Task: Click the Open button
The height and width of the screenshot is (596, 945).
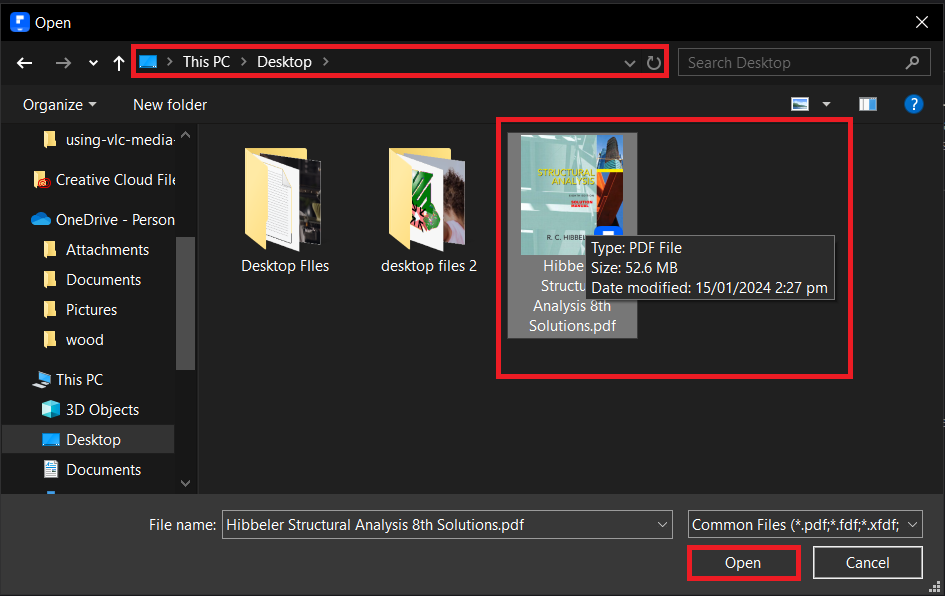Action: (743, 562)
